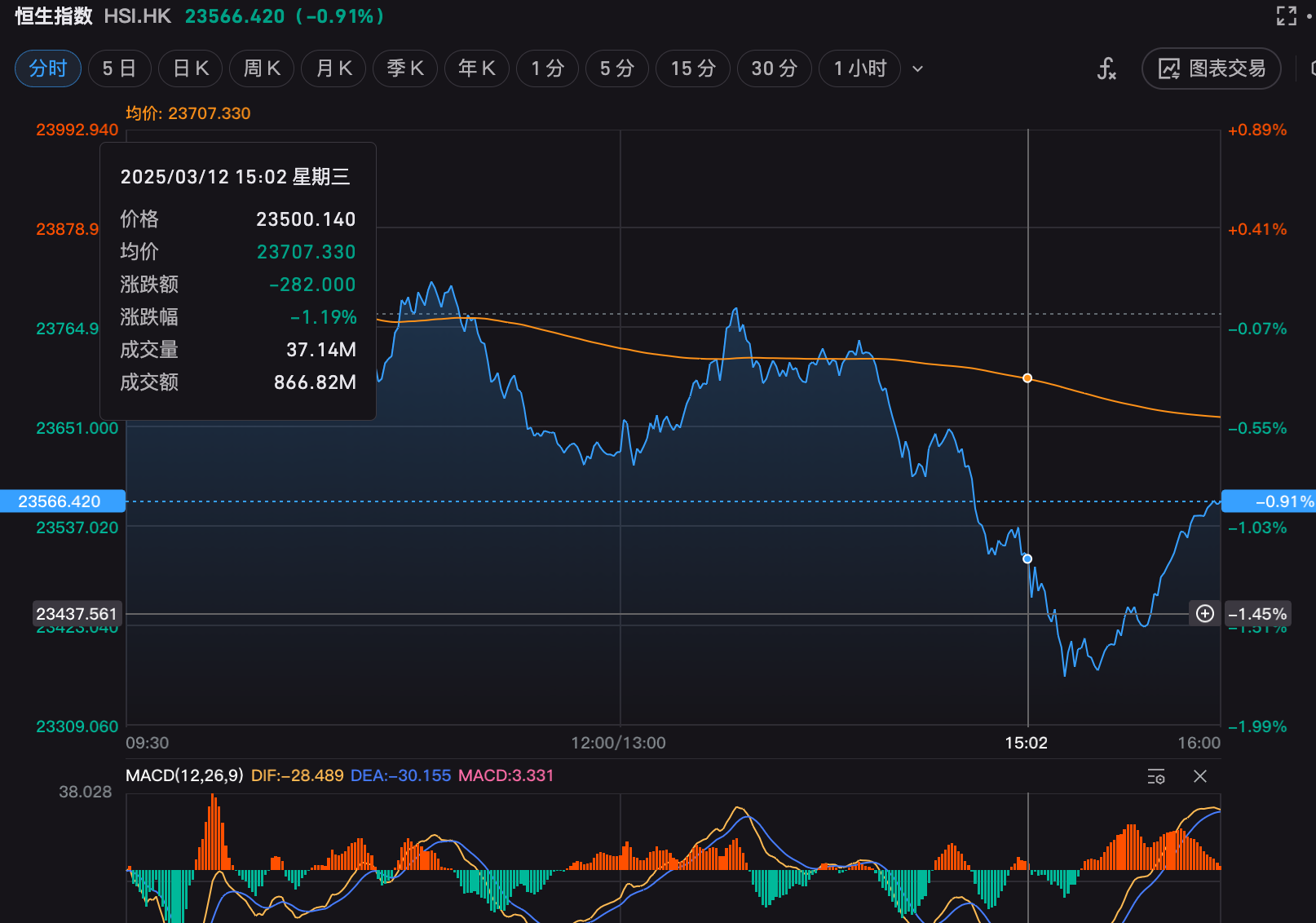Switch to the 分时 intraday tab
Screen dimensions: 1316x923
tap(48, 68)
